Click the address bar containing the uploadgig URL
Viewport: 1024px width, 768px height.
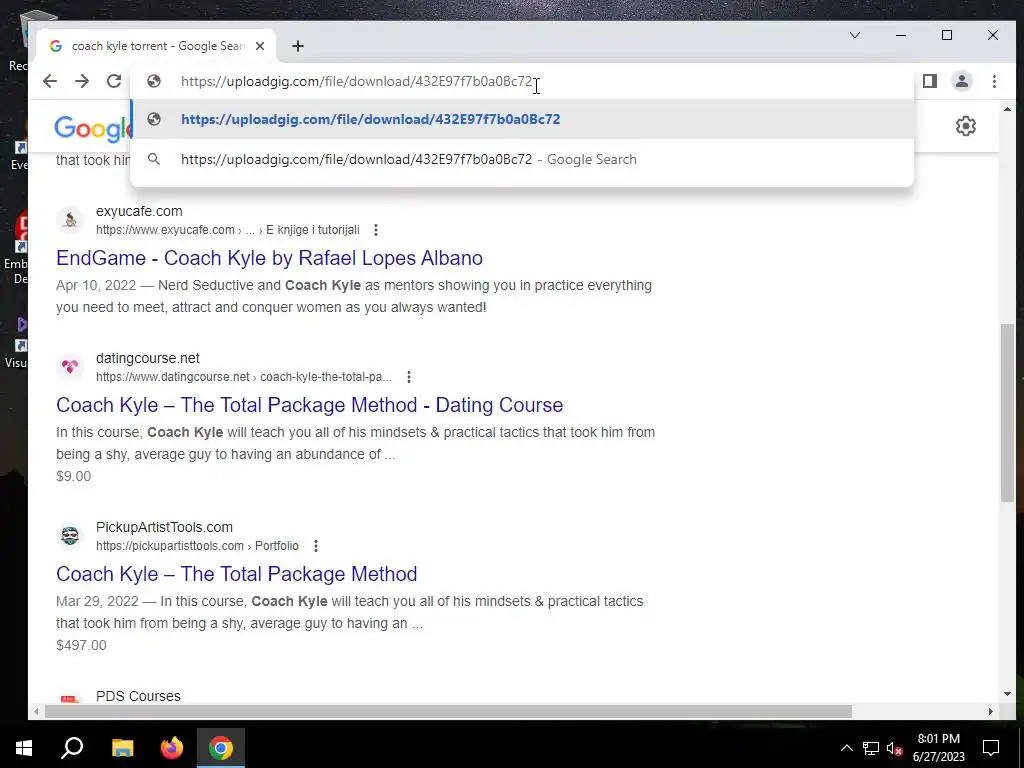(522, 81)
